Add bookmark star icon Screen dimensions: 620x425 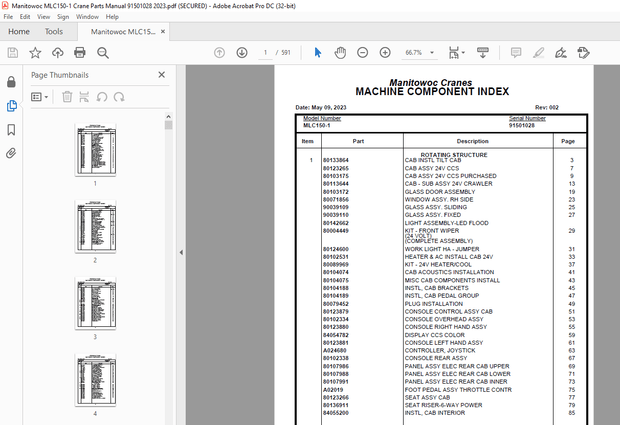pos(35,53)
